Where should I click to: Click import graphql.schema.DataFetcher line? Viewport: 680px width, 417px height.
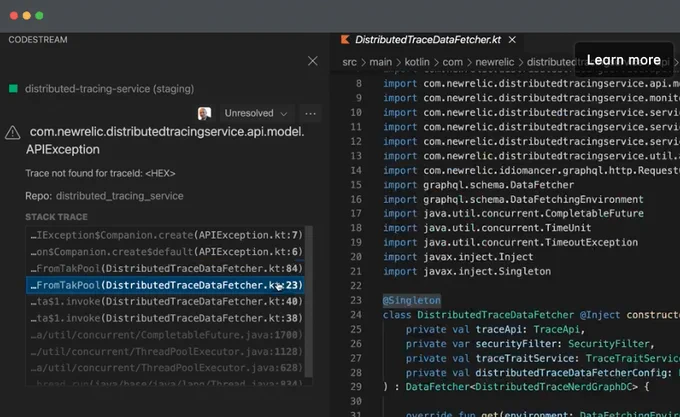click(478, 185)
